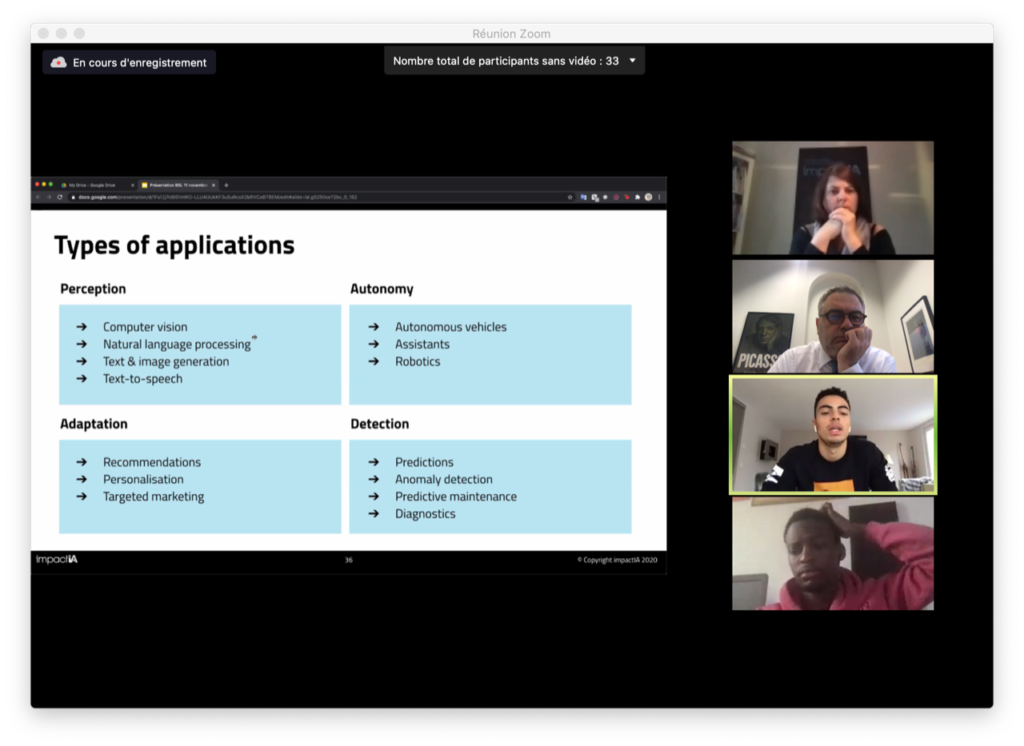Screen dimensions: 1024x746
Task: Select the video tile of woman at top
Action: tap(832, 198)
